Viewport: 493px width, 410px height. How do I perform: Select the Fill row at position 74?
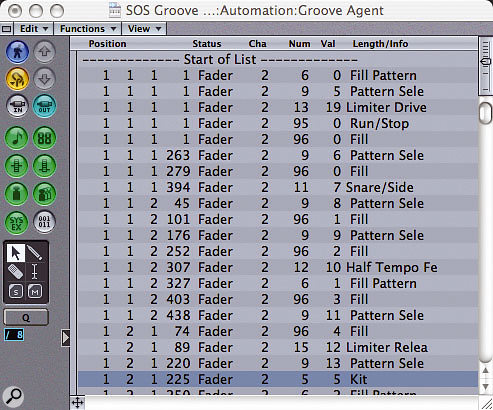pyautogui.click(x=278, y=331)
